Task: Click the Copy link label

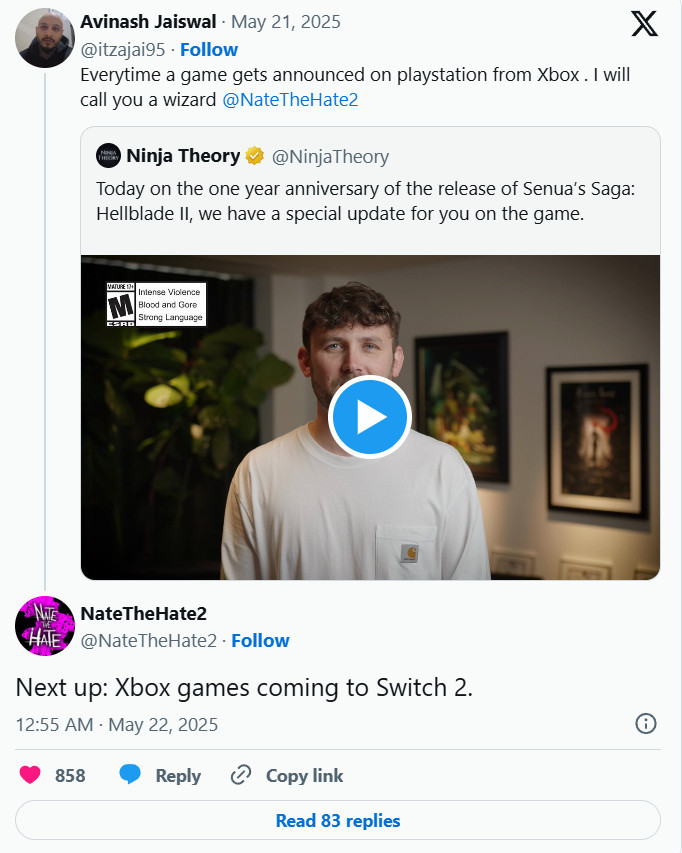Action: coord(304,775)
